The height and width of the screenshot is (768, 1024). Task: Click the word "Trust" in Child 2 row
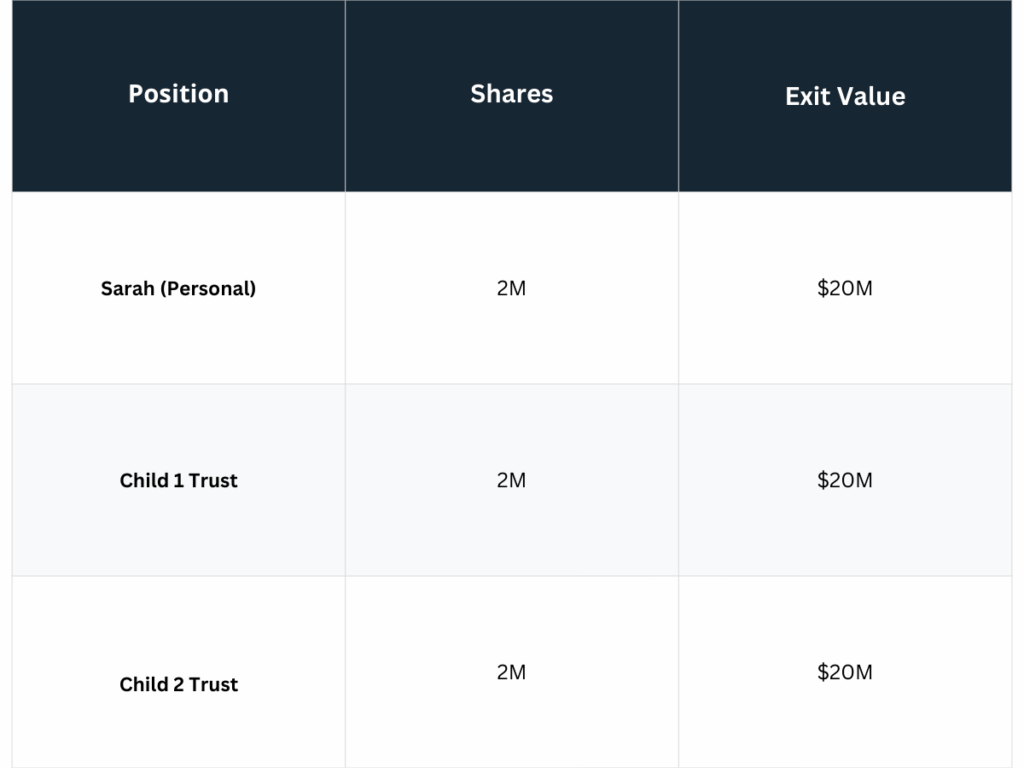[213, 684]
